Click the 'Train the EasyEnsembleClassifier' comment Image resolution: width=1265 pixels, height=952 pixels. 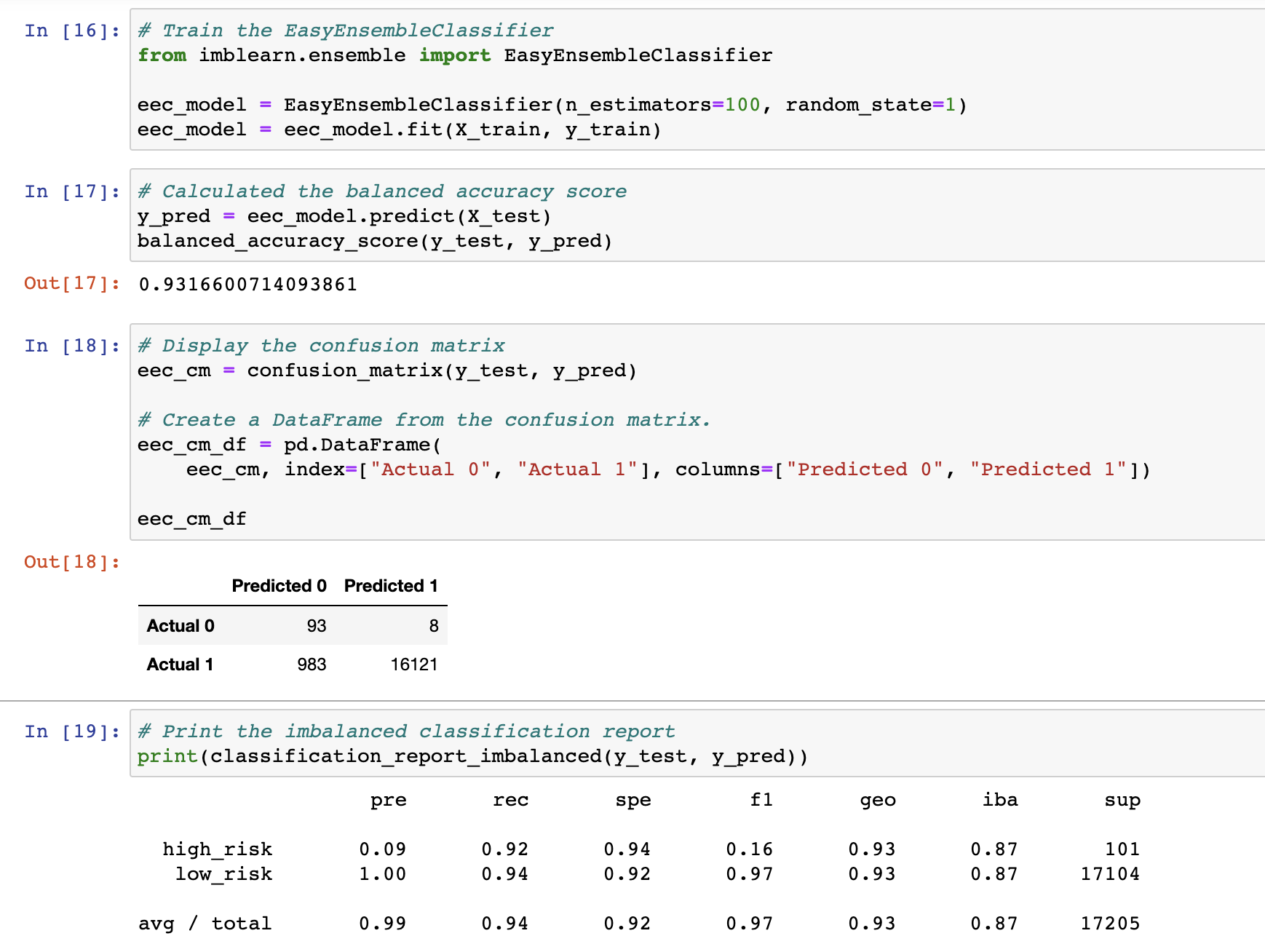point(346,31)
